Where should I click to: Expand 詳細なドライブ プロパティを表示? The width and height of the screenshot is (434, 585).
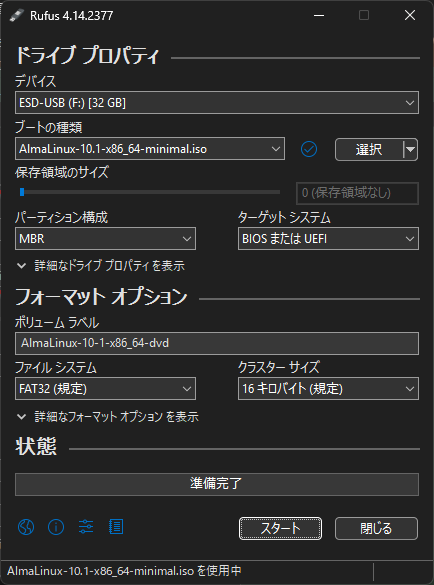101,266
